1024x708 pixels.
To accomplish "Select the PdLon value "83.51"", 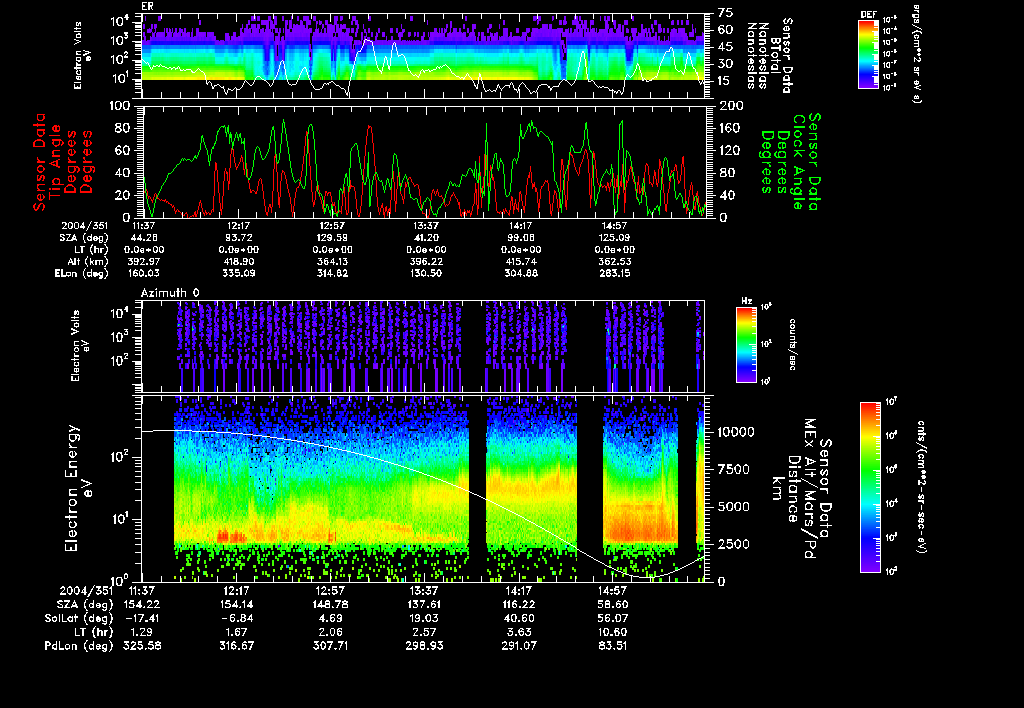I will tap(612, 646).
